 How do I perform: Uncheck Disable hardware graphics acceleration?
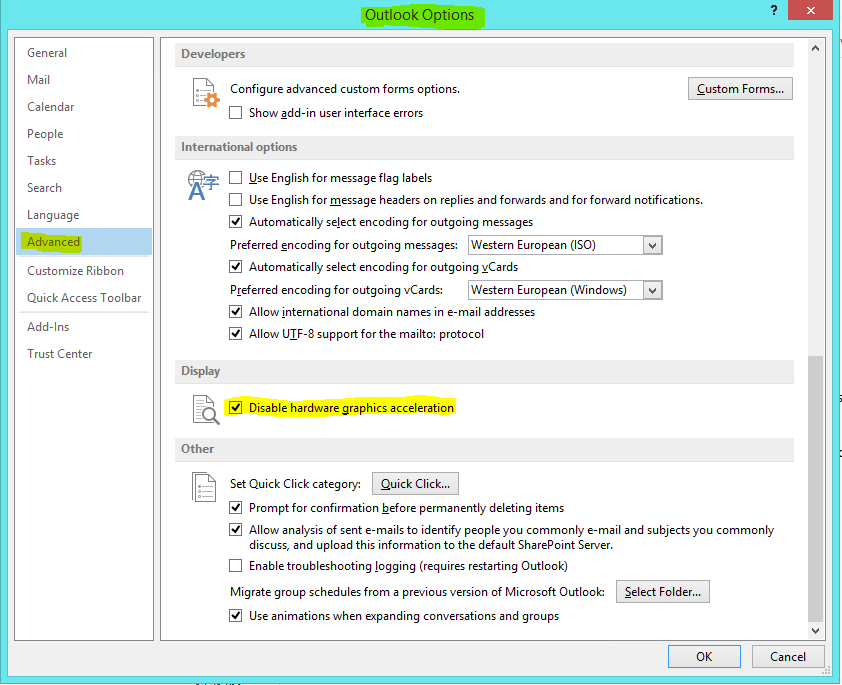tap(236, 408)
